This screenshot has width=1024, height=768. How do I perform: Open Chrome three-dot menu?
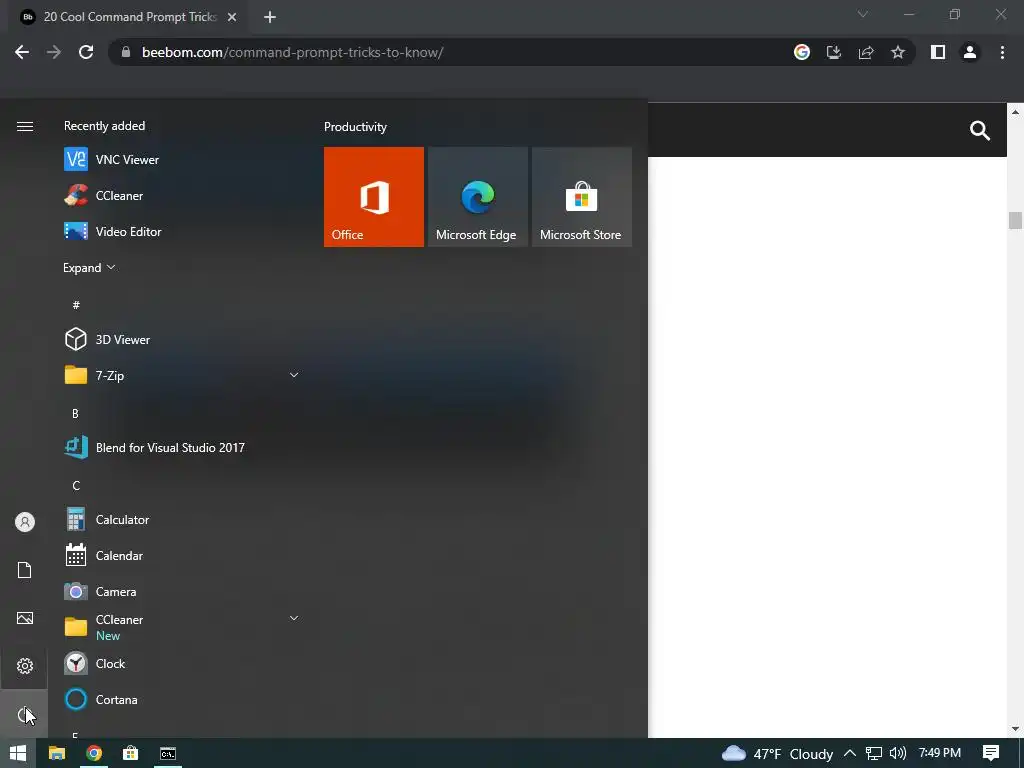(x=1002, y=52)
